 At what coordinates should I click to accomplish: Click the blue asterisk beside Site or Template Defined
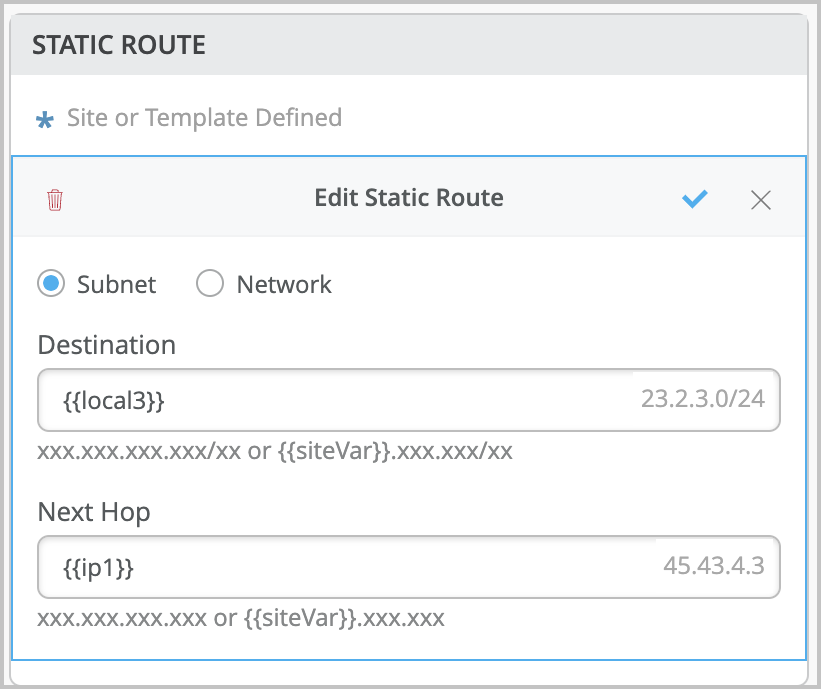click(x=44, y=118)
